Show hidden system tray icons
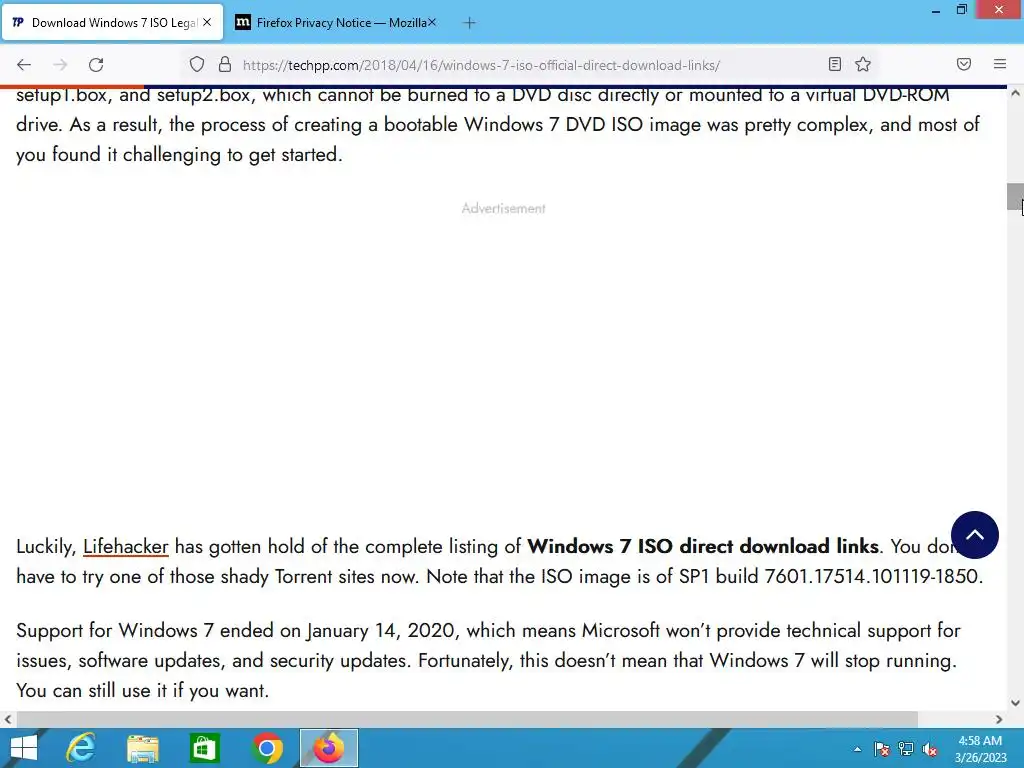The image size is (1024, 768). (857, 749)
